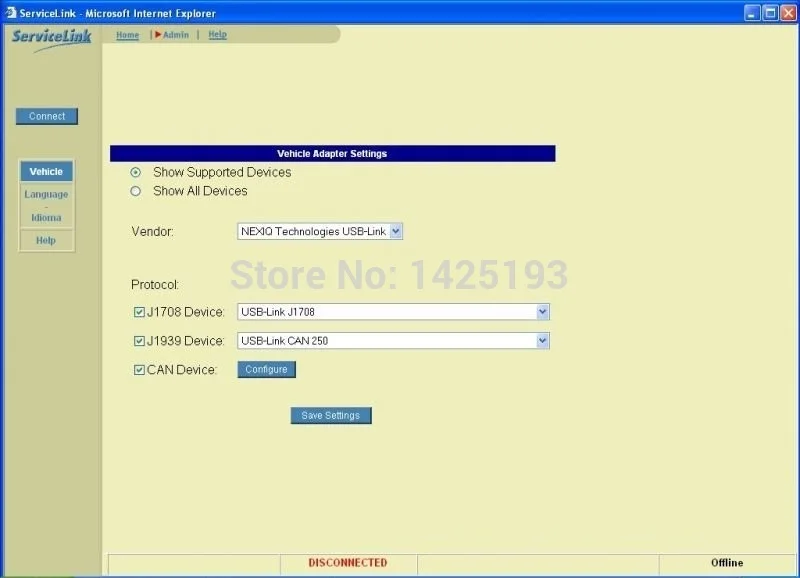Toggle the J1939 Device checkbox
The height and width of the screenshot is (578, 800).
139,341
